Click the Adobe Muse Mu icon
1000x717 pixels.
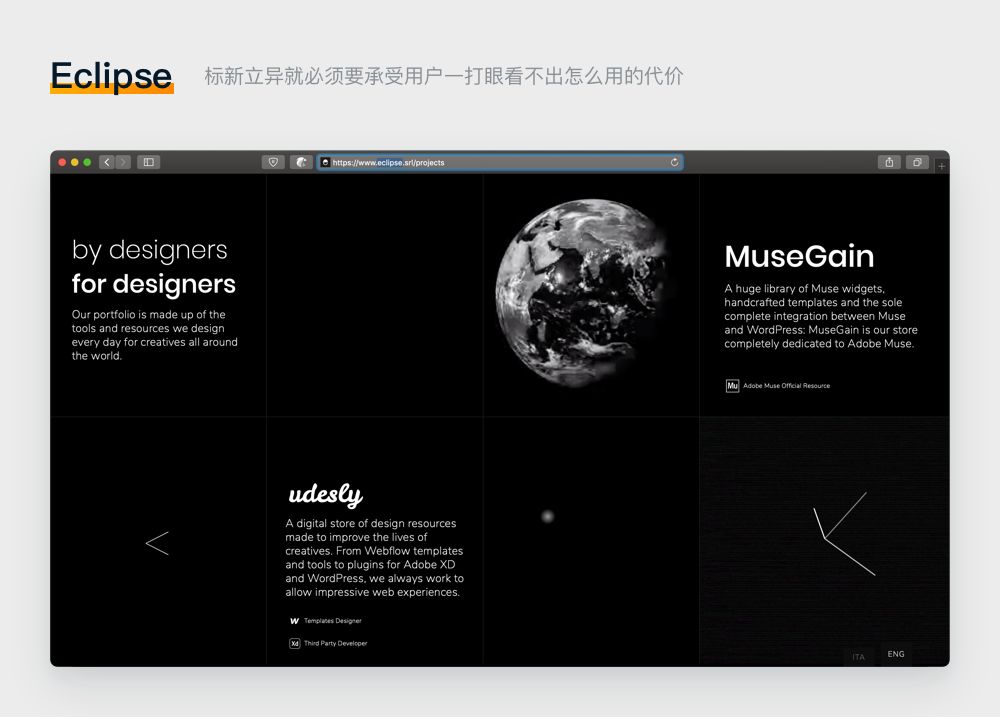pos(732,386)
